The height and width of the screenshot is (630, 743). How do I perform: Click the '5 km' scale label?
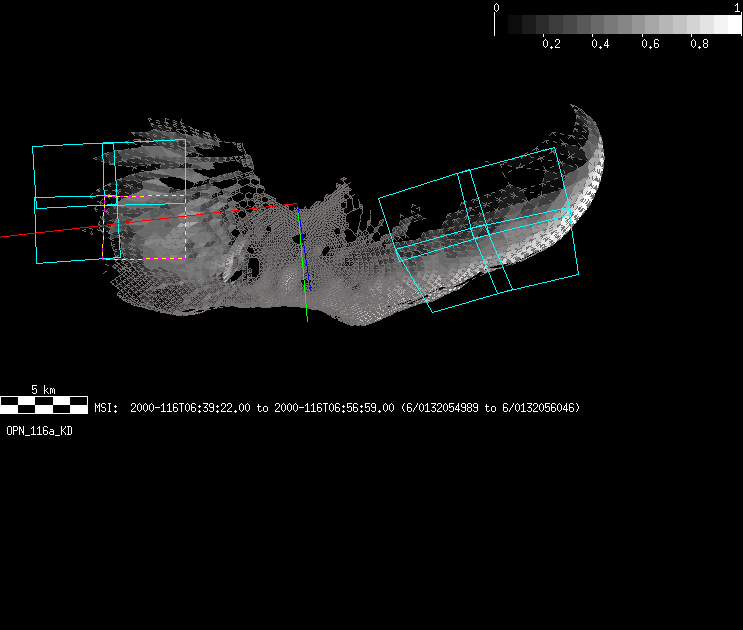[x=43, y=389]
